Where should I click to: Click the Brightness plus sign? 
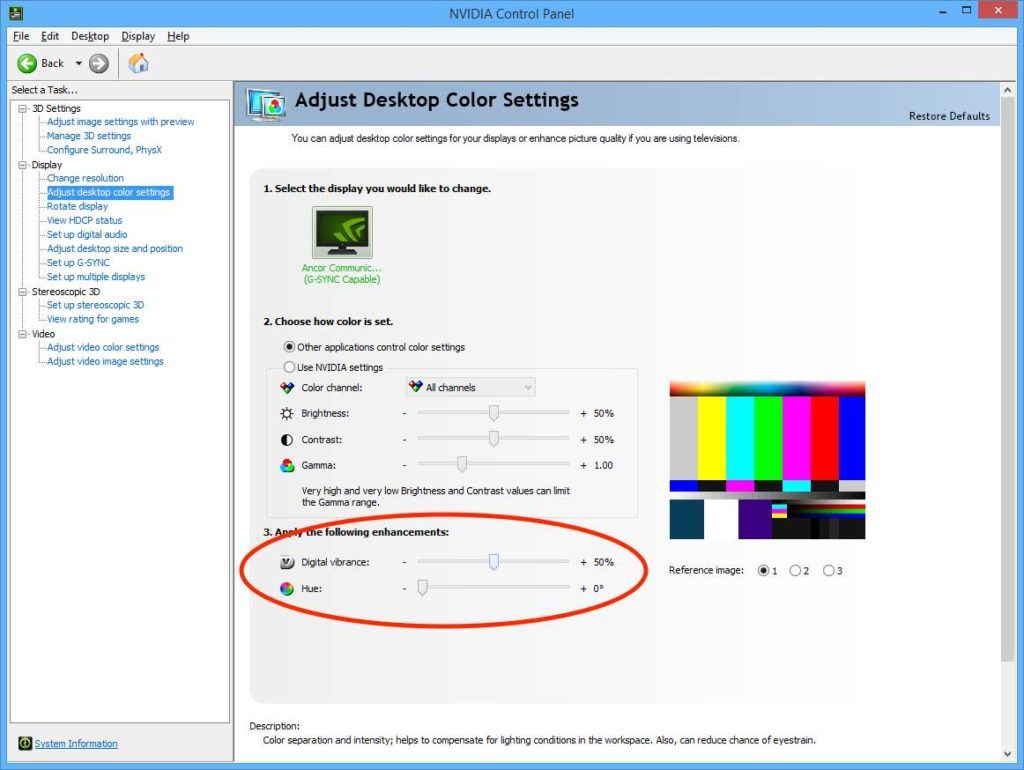point(583,413)
